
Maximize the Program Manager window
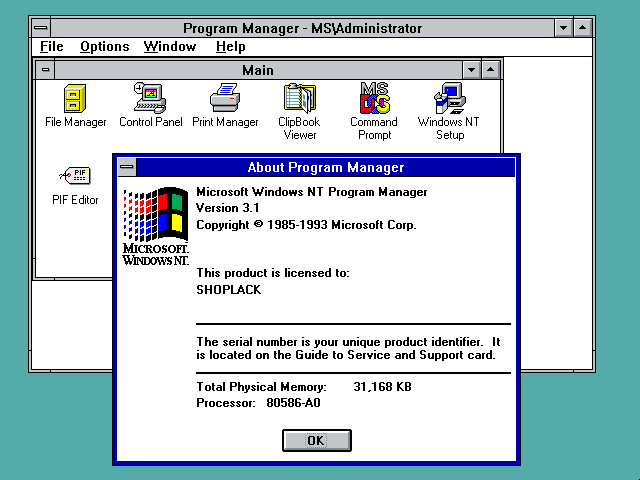583,28
